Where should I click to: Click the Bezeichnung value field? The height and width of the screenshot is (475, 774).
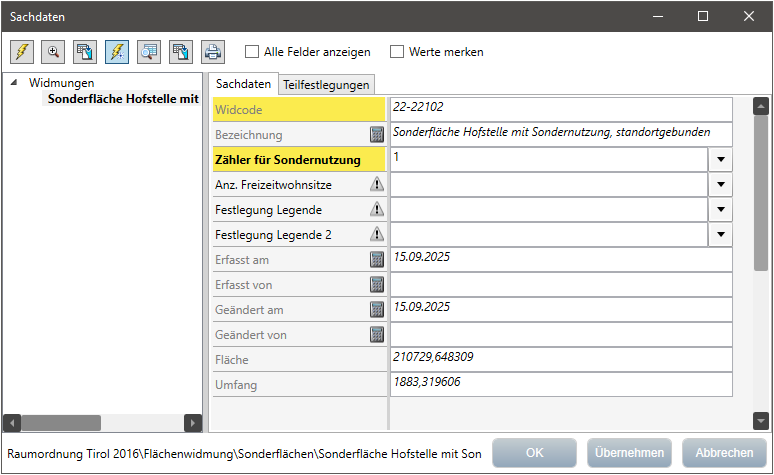(x=561, y=134)
